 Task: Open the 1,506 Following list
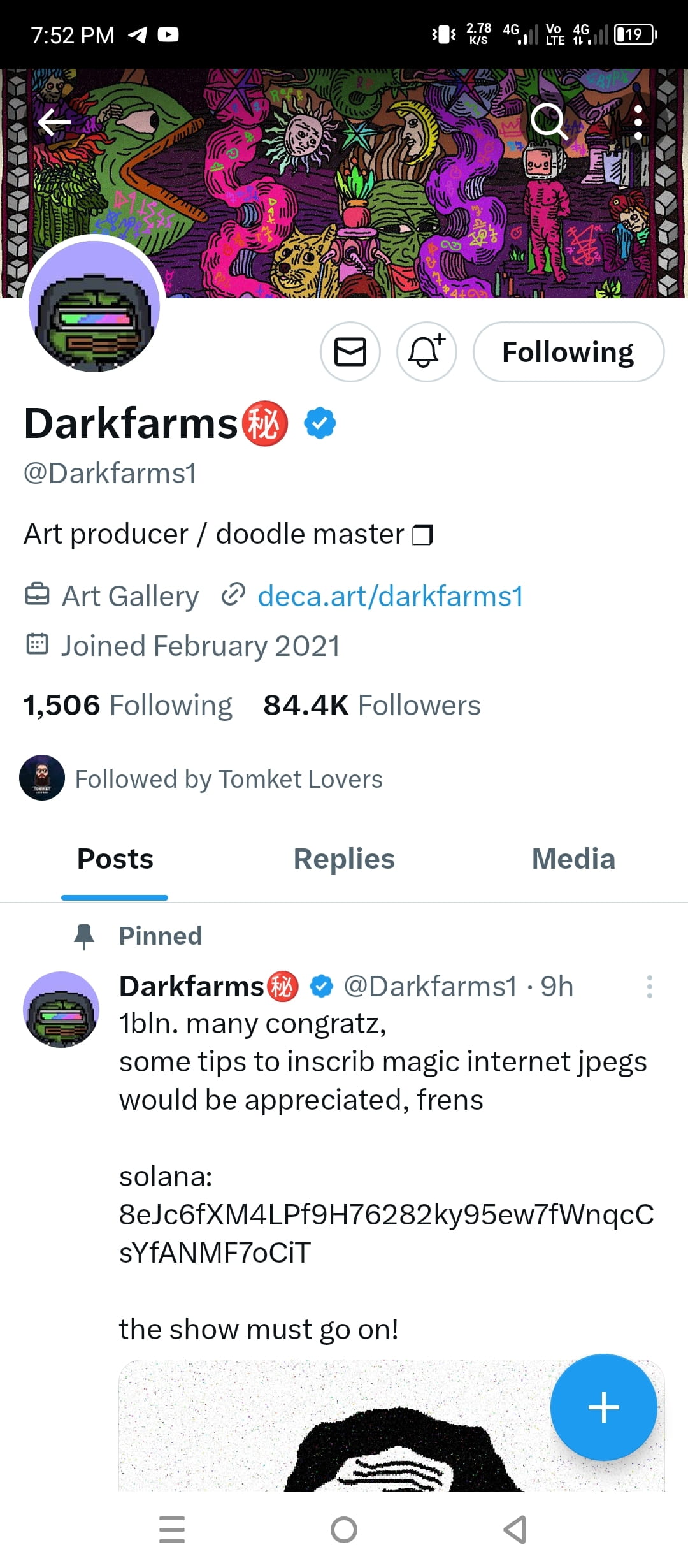127,705
